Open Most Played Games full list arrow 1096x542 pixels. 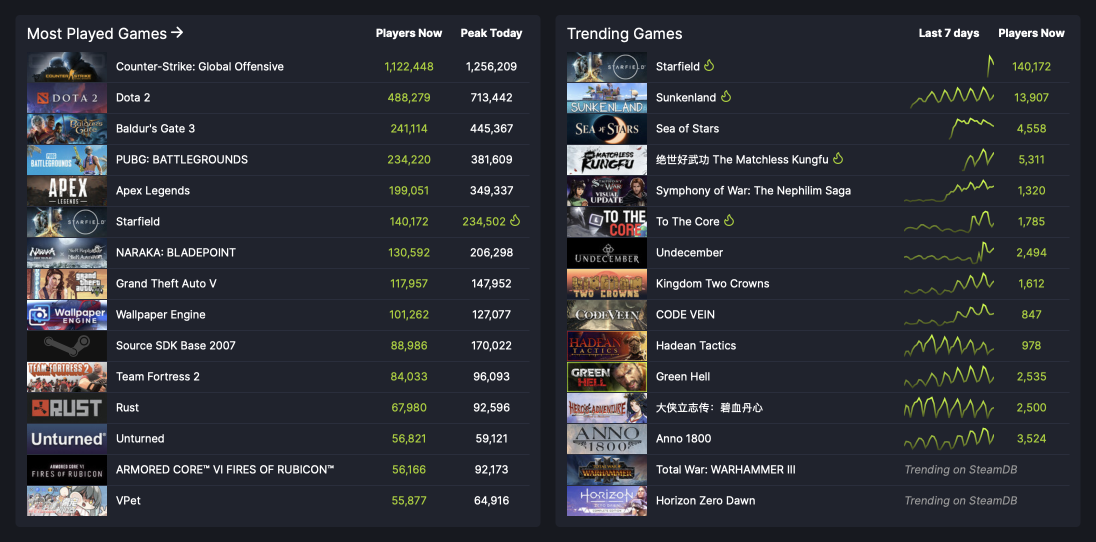(178, 33)
